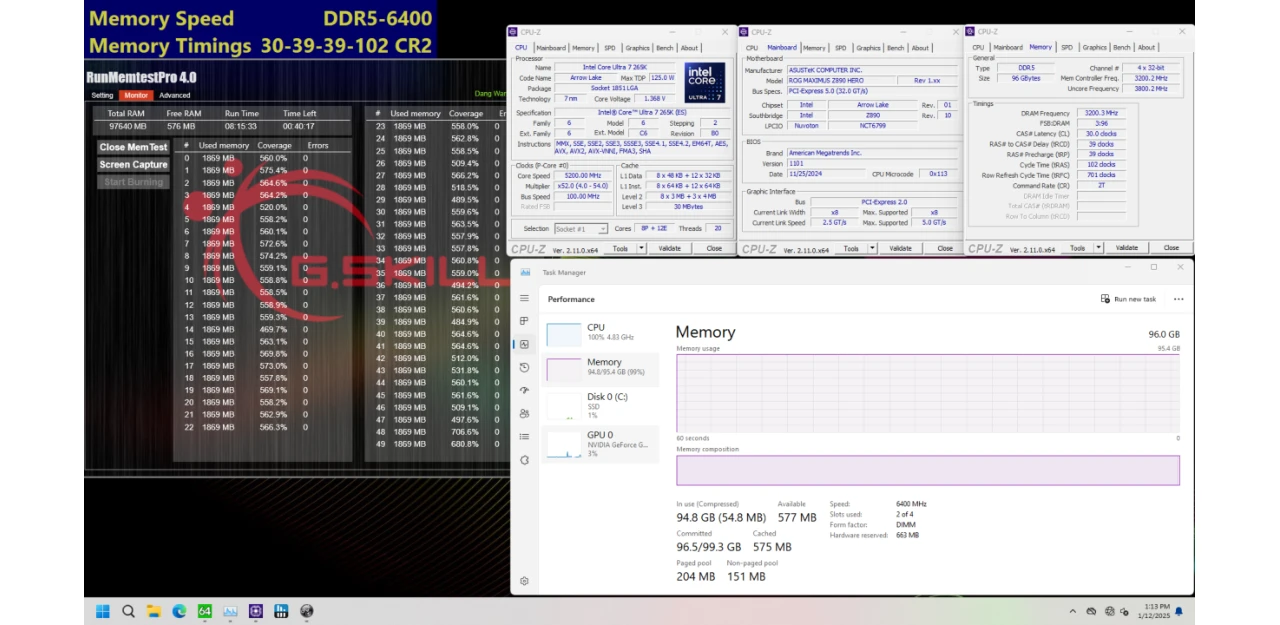The width and height of the screenshot is (1280, 625).
Task: Select the Performance page icon in Task Manager
Action: (524, 344)
